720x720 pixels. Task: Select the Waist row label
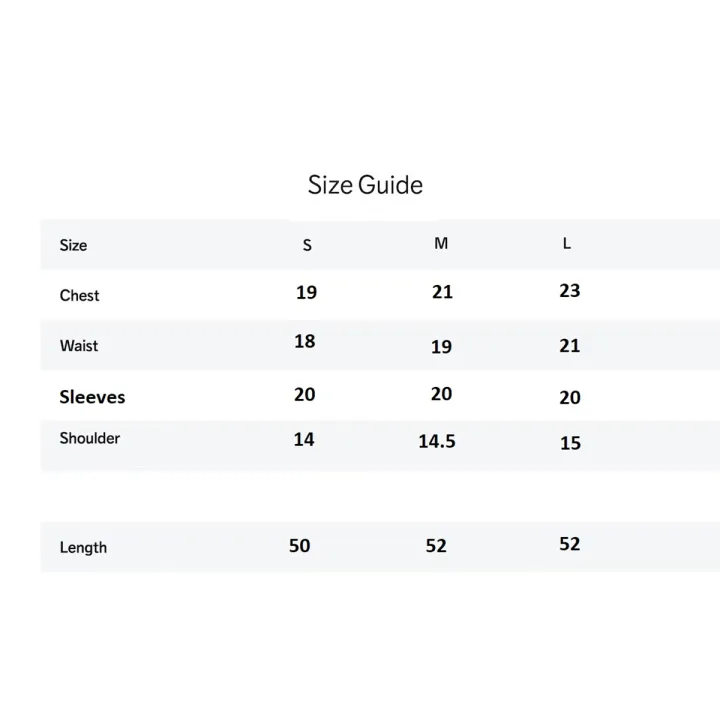(79, 346)
